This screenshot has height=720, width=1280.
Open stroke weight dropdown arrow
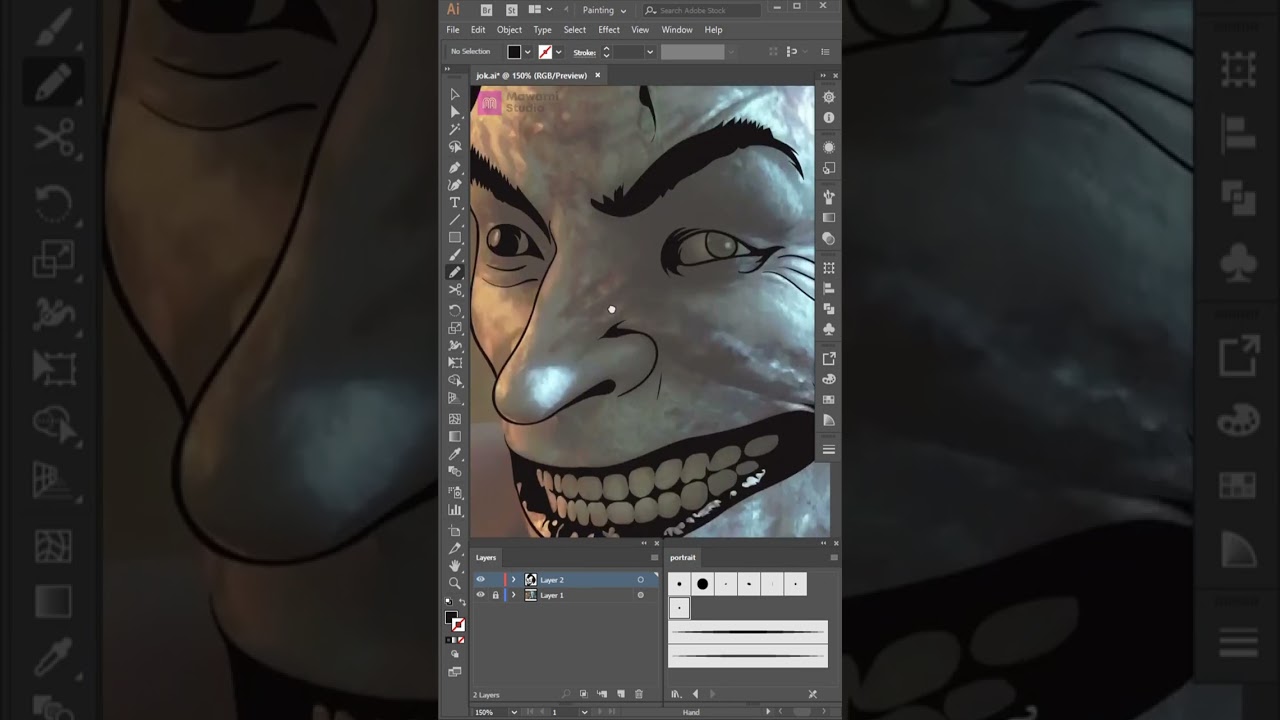650,52
